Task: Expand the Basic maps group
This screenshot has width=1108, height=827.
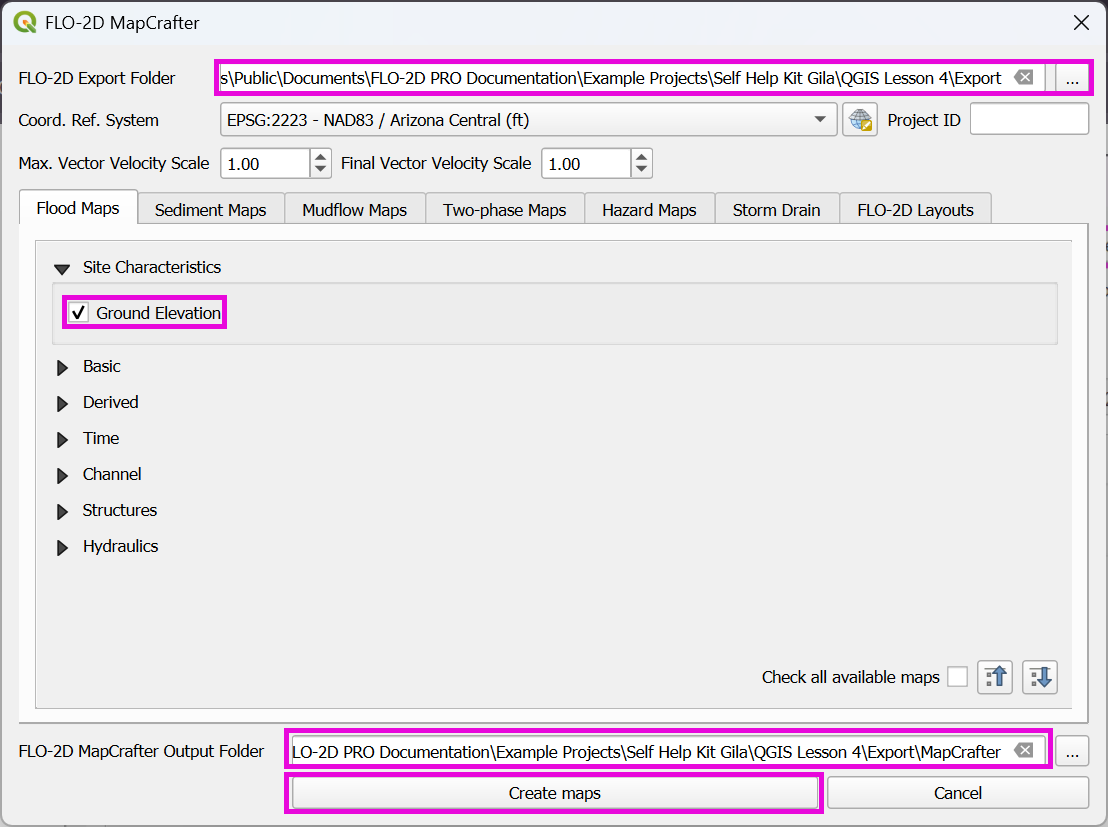Action: [62, 368]
